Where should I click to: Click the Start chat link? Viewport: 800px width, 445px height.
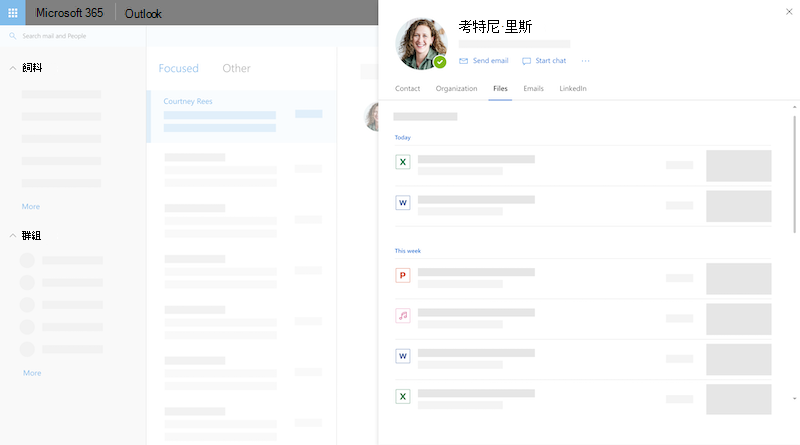coord(551,61)
